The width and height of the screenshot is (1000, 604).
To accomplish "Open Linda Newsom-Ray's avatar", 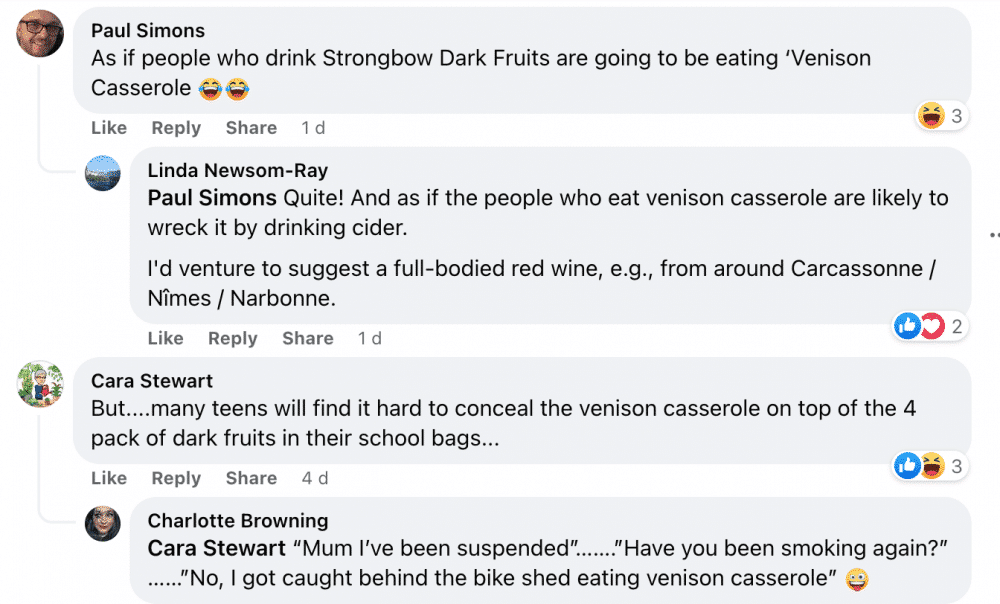I will tap(103, 173).
